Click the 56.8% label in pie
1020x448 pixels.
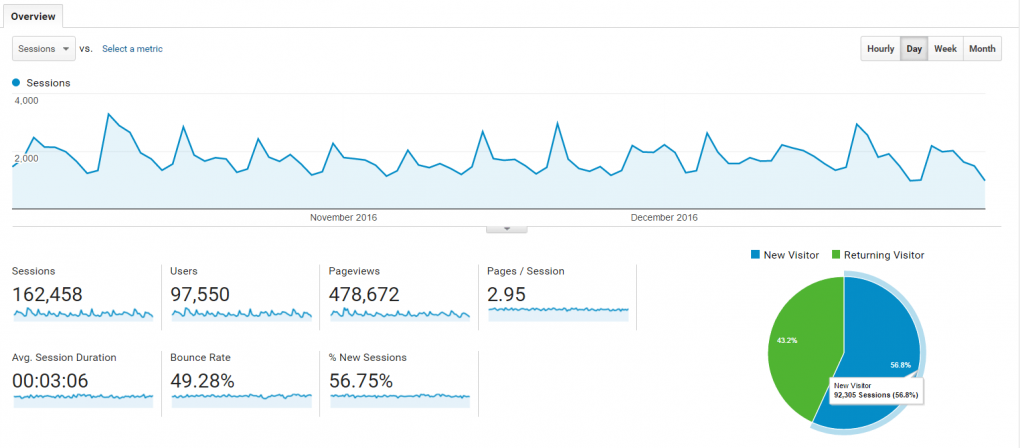click(x=900, y=365)
